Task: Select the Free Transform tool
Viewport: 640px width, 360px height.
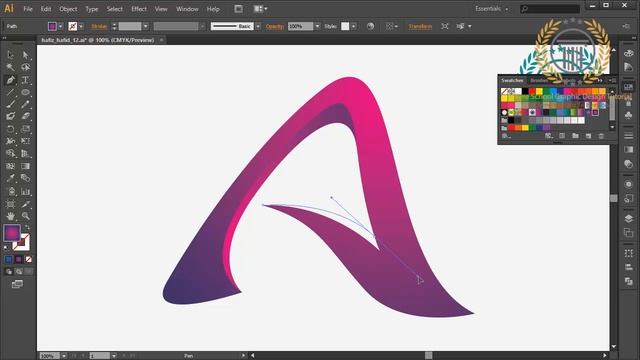Action: click(x=25, y=141)
